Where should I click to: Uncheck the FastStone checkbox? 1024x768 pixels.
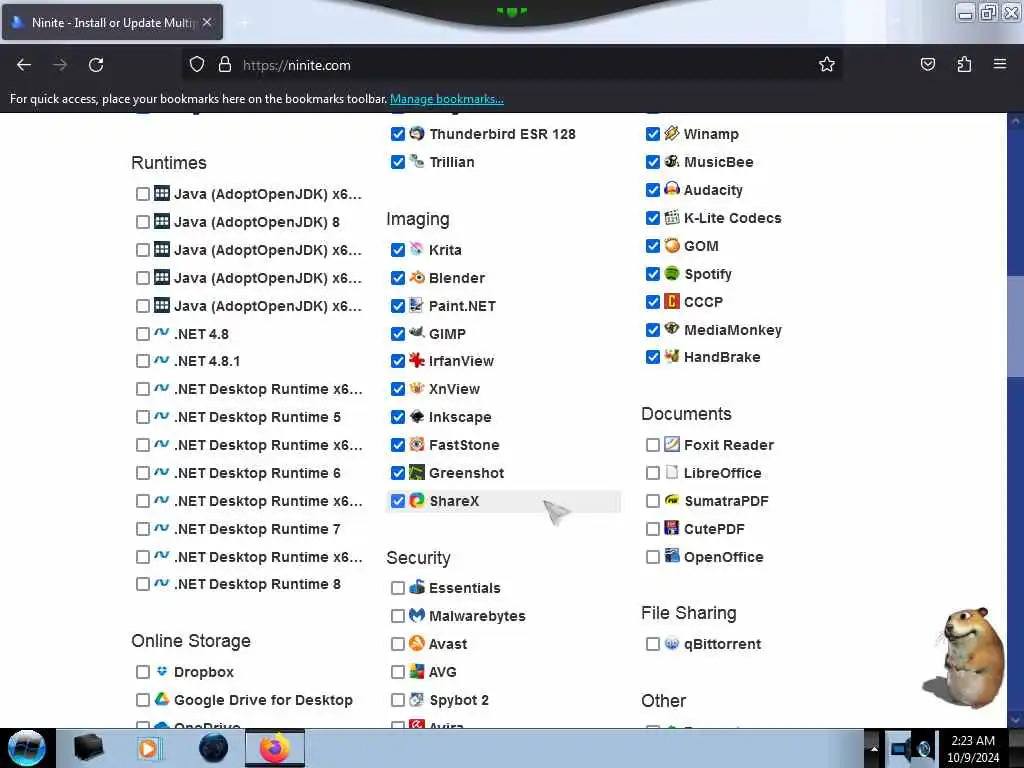398,445
